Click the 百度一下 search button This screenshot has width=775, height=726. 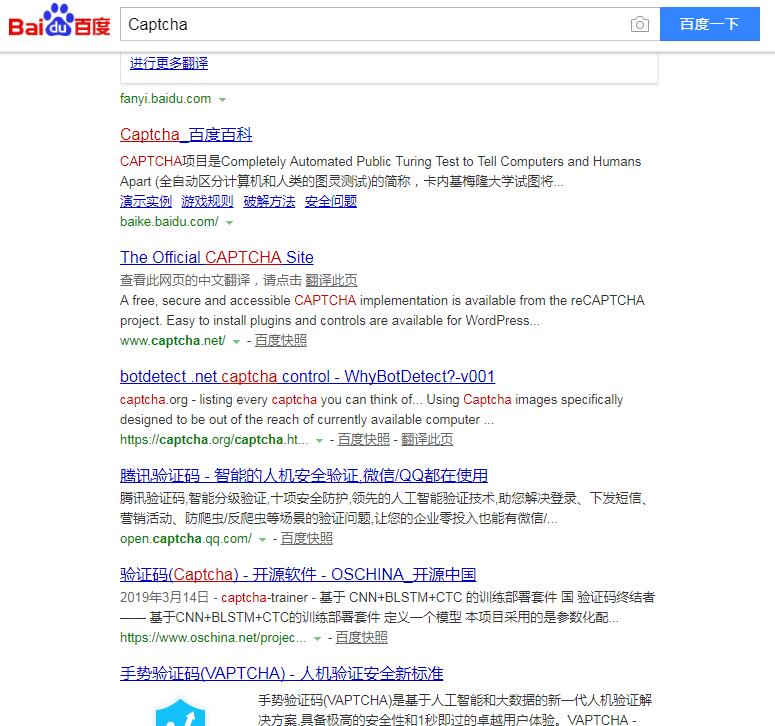coord(709,24)
